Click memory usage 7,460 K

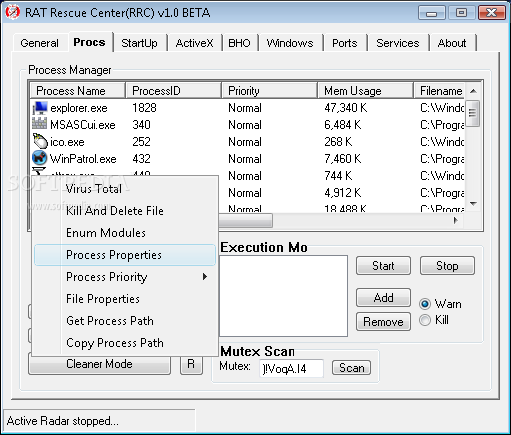(343, 159)
